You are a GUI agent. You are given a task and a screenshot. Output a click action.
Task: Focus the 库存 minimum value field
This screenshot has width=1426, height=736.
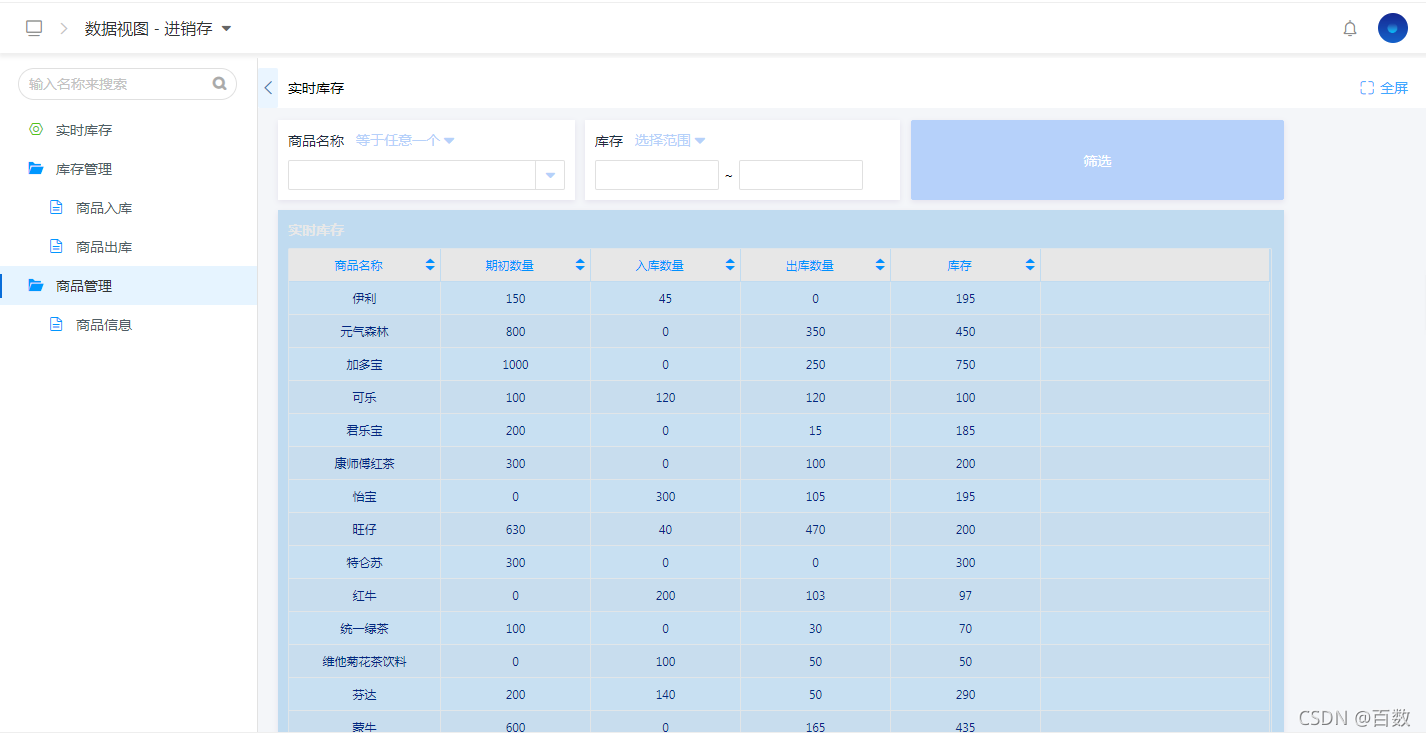point(657,175)
